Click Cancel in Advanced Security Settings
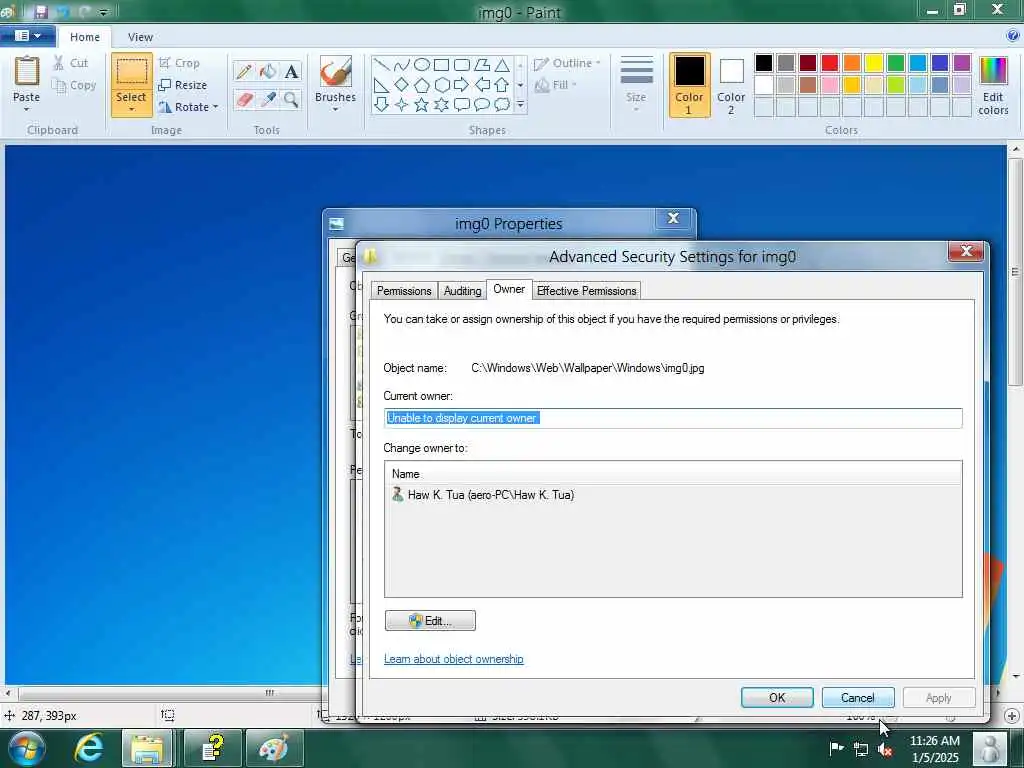This screenshot has height=768, width=1024. (857, 697)
